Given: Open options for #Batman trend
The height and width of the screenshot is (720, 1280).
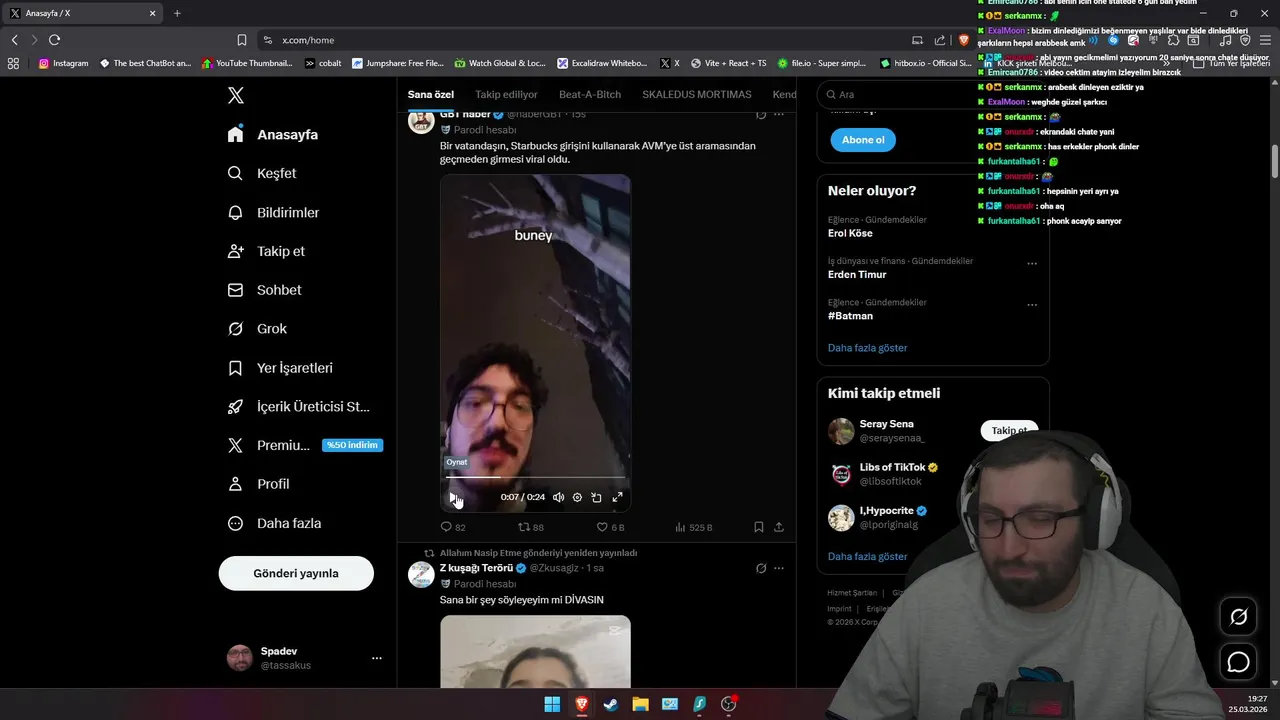Looking at the screenshot, I should 1032,305.
